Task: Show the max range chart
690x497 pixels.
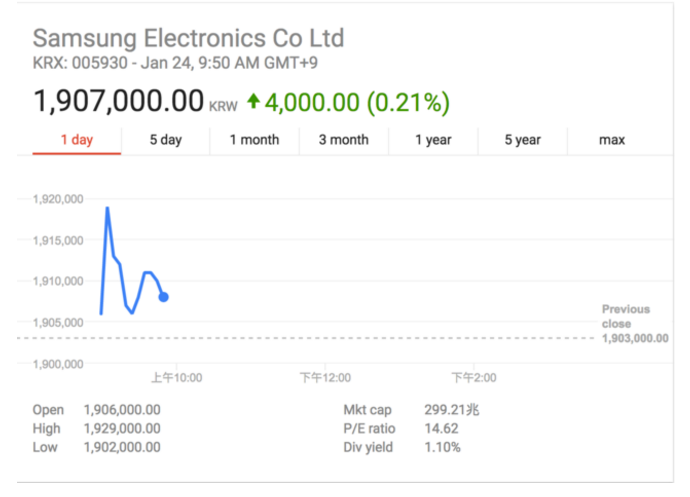Action: [x=612, y=140]
